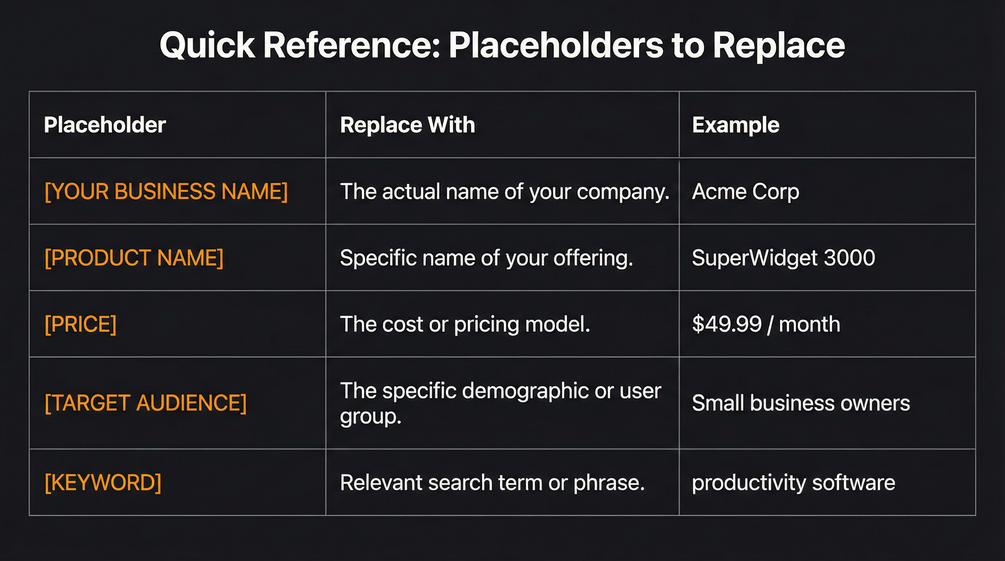Select the 'SuperWidget 3000' example

783,258
